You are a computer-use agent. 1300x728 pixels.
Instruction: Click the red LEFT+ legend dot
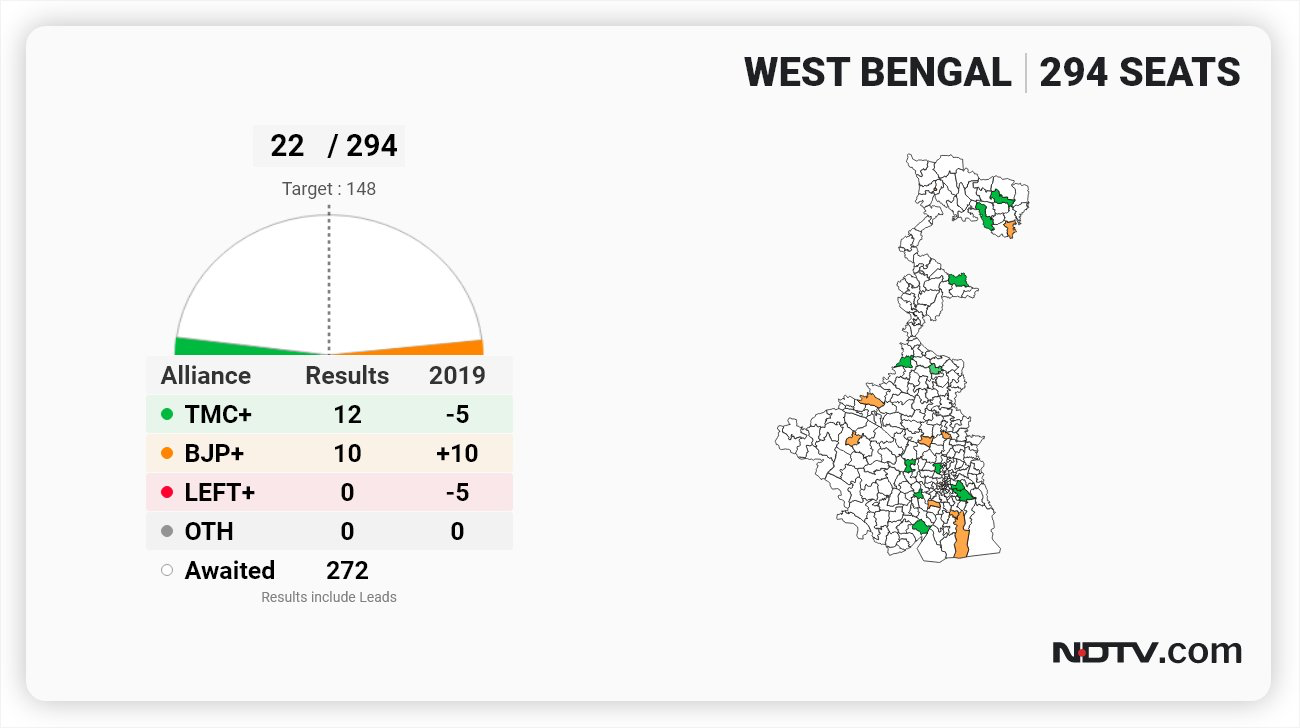[x=167, y=492]
